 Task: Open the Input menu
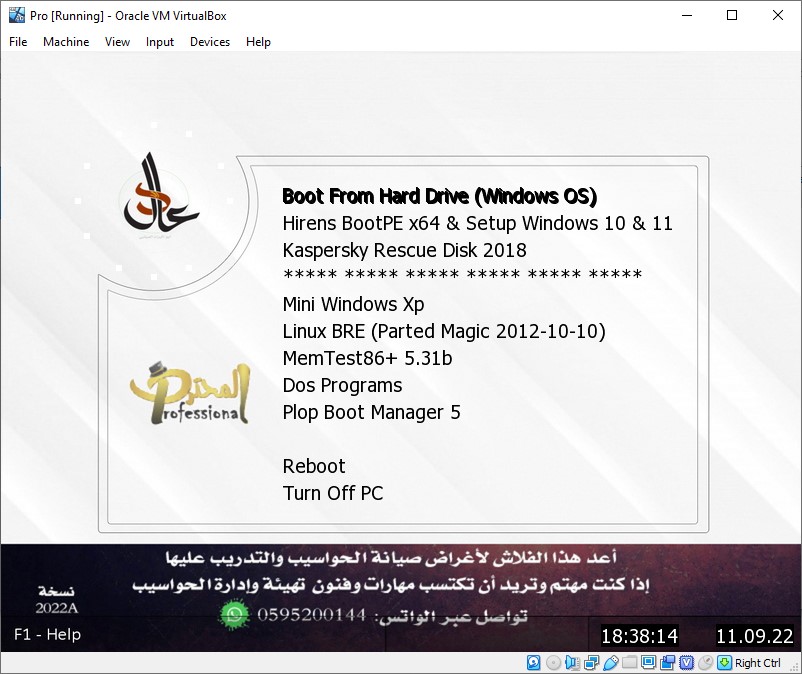[160, 42]
